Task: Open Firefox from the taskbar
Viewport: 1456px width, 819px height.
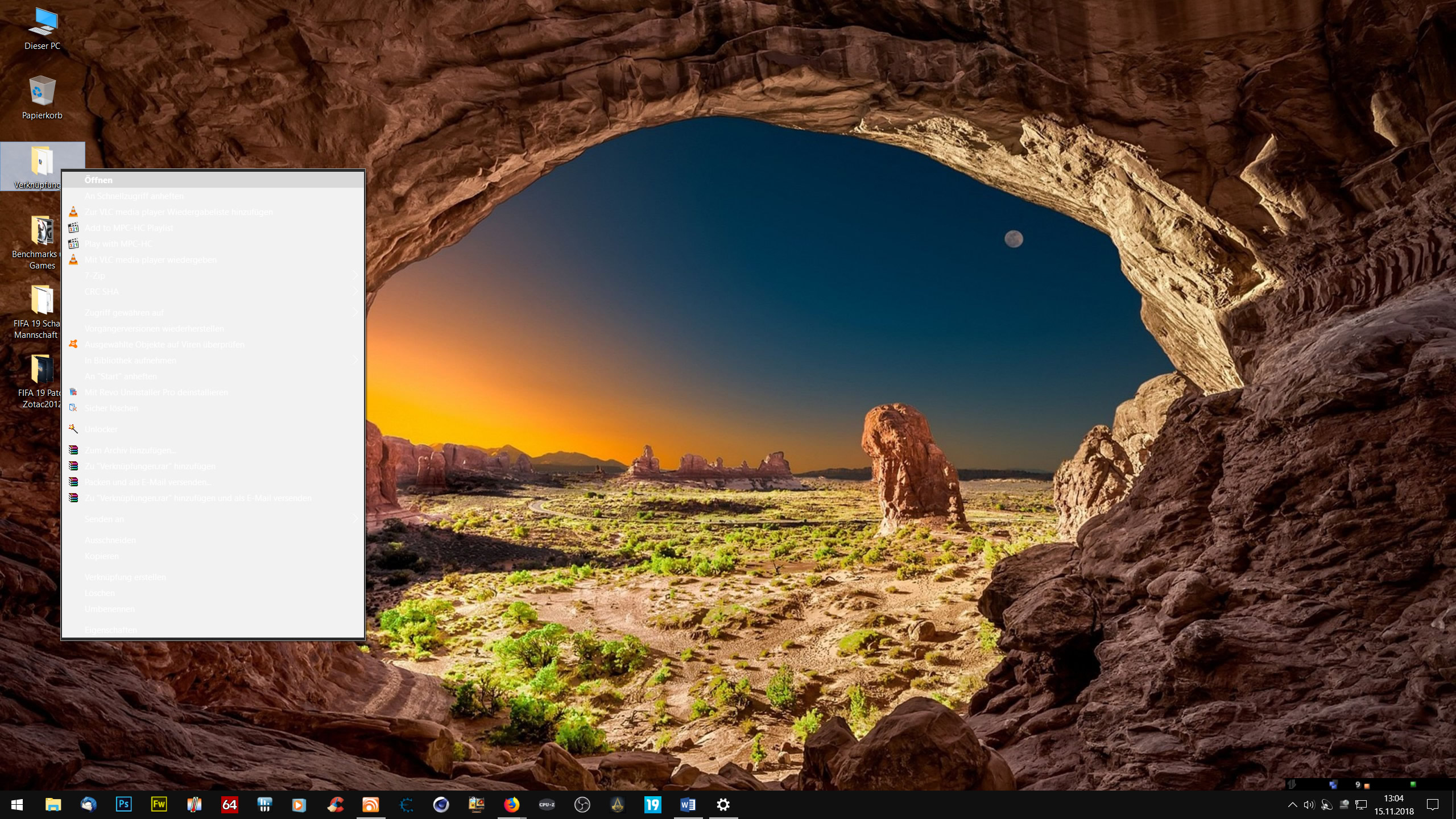Action: [x=511, y=804]
